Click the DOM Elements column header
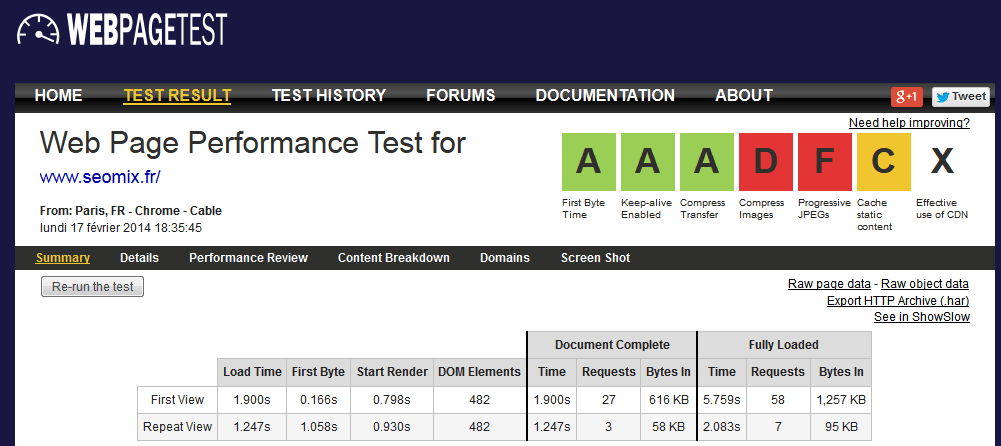Viewport: 1001px width, 446px height. pyautogui.click(x=480, y=372)
